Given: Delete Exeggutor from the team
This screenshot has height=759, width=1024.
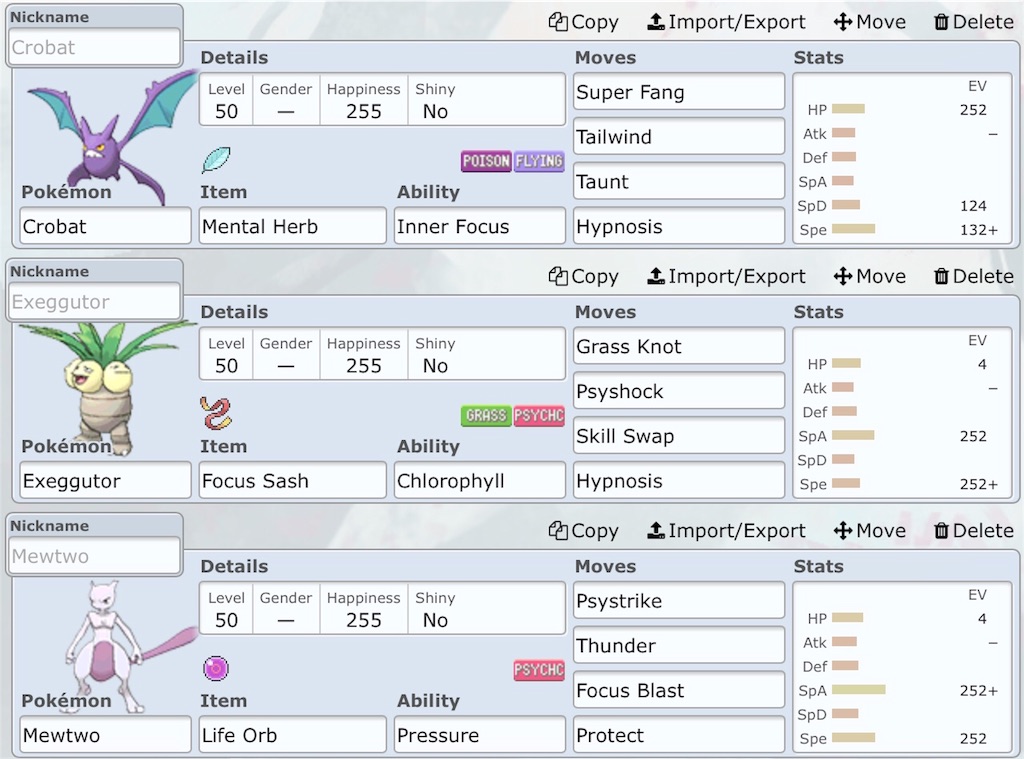Looking at the screenshot, I should click(x=973, y=276).
